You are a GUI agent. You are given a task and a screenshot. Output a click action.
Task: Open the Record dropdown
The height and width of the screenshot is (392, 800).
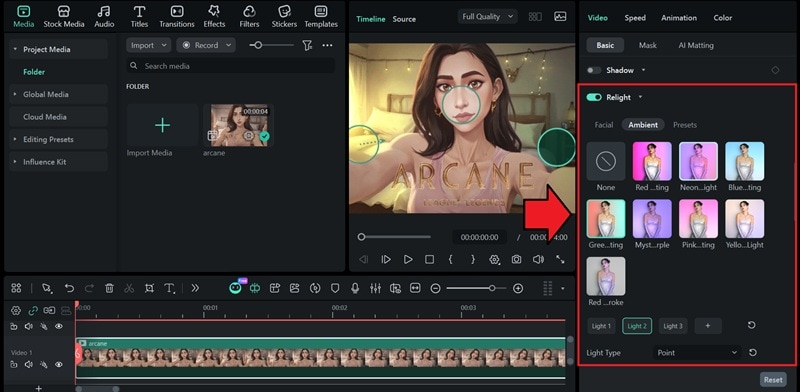tap(206, 45)
